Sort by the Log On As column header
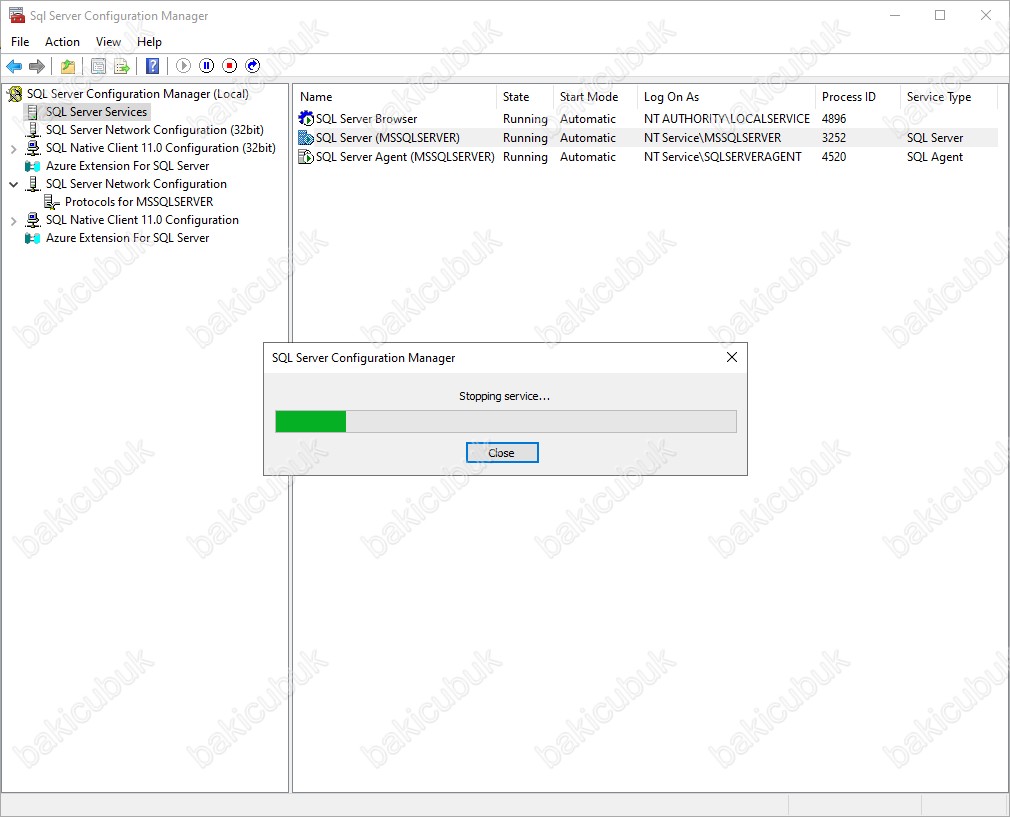The image size is (1010, 817). pyautogui.click(x=726, y=97)
